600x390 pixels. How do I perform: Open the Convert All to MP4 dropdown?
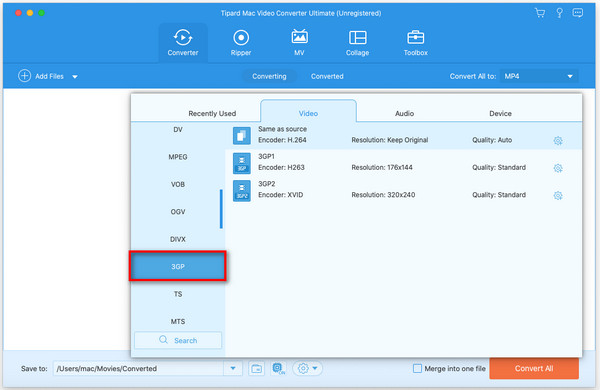coord(539,76)
